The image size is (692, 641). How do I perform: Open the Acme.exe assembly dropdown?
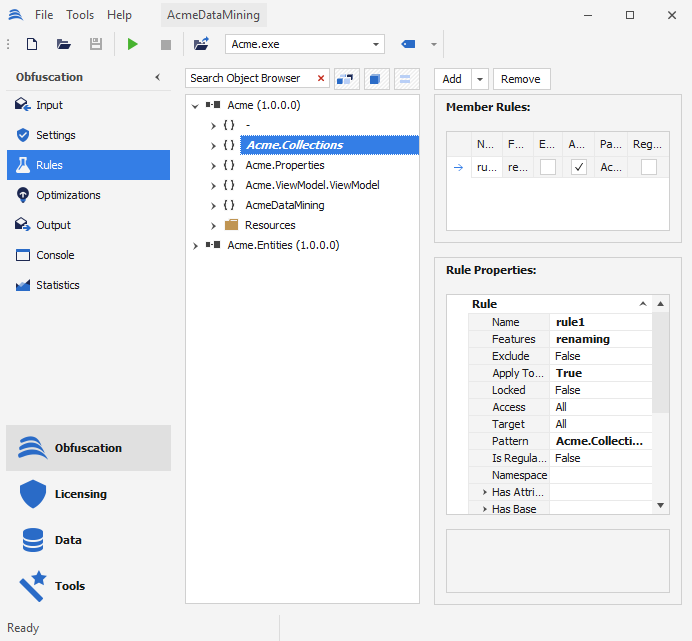tap(376, 44)
